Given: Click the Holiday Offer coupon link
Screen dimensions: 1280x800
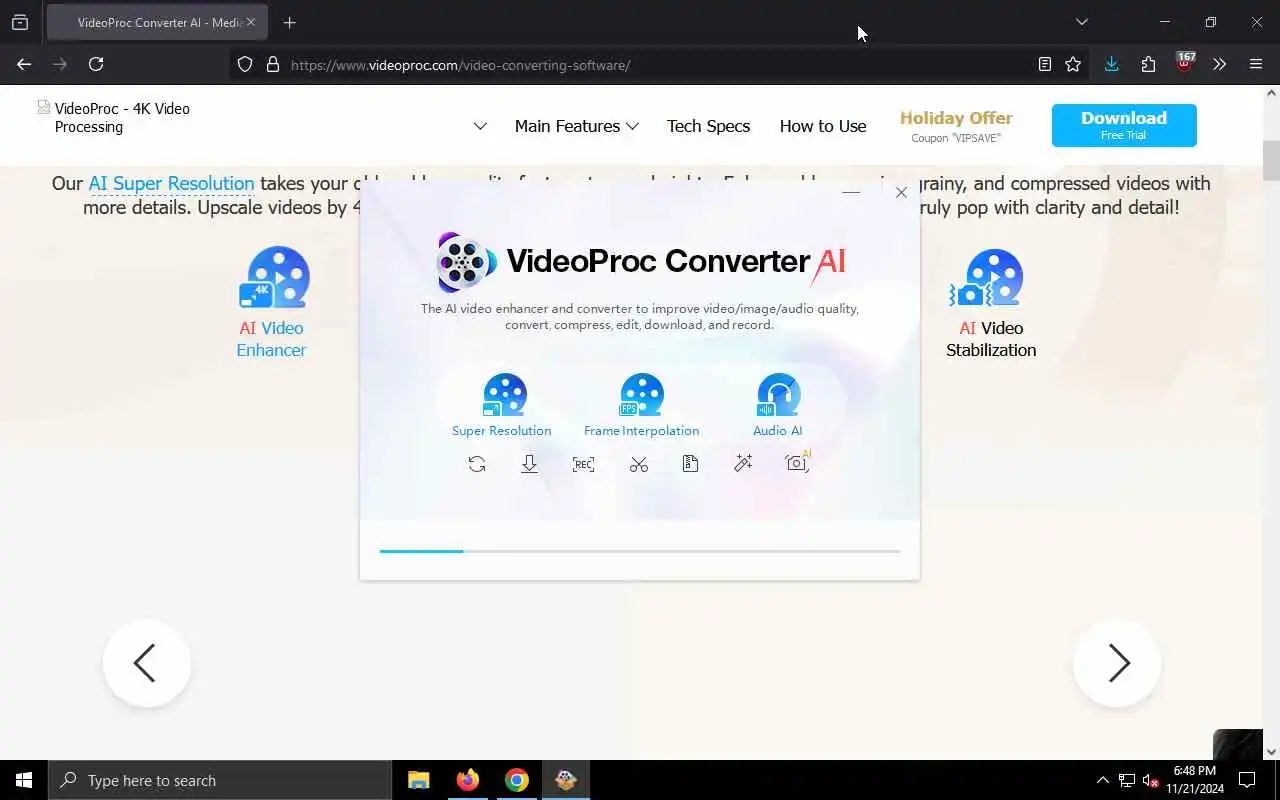Looking at the screenshot, I should coord(956,126).
